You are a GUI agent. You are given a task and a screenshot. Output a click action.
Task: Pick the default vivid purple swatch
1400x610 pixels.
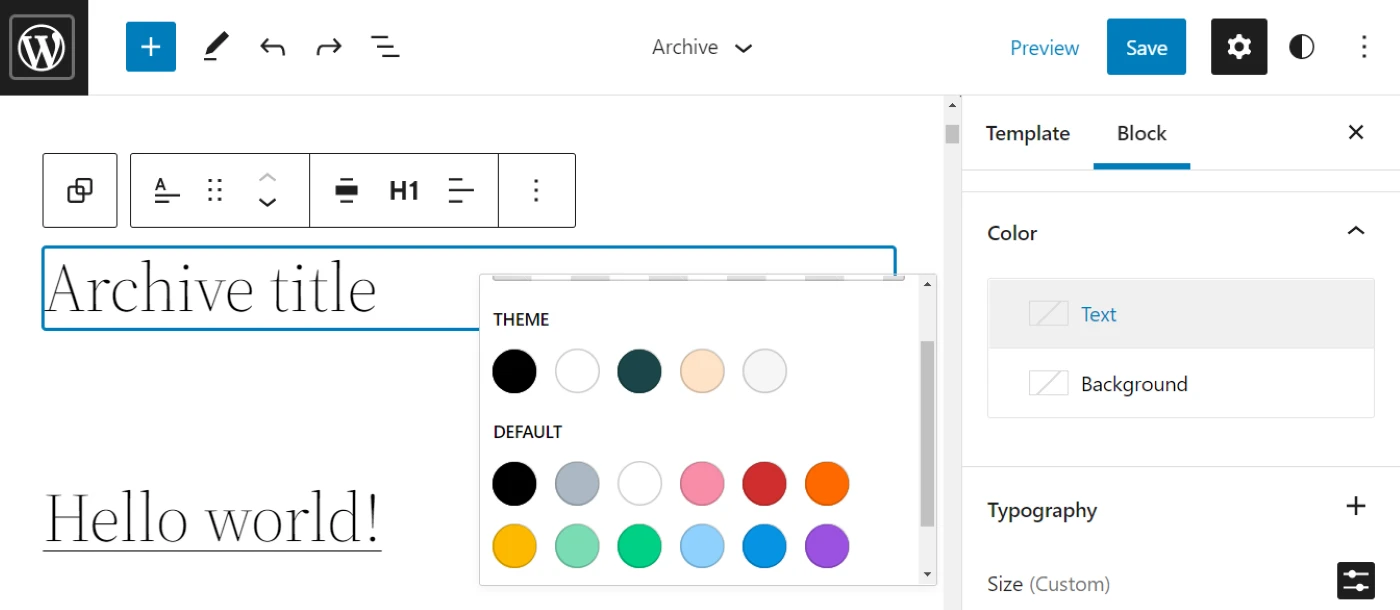[x=827, y=547]
